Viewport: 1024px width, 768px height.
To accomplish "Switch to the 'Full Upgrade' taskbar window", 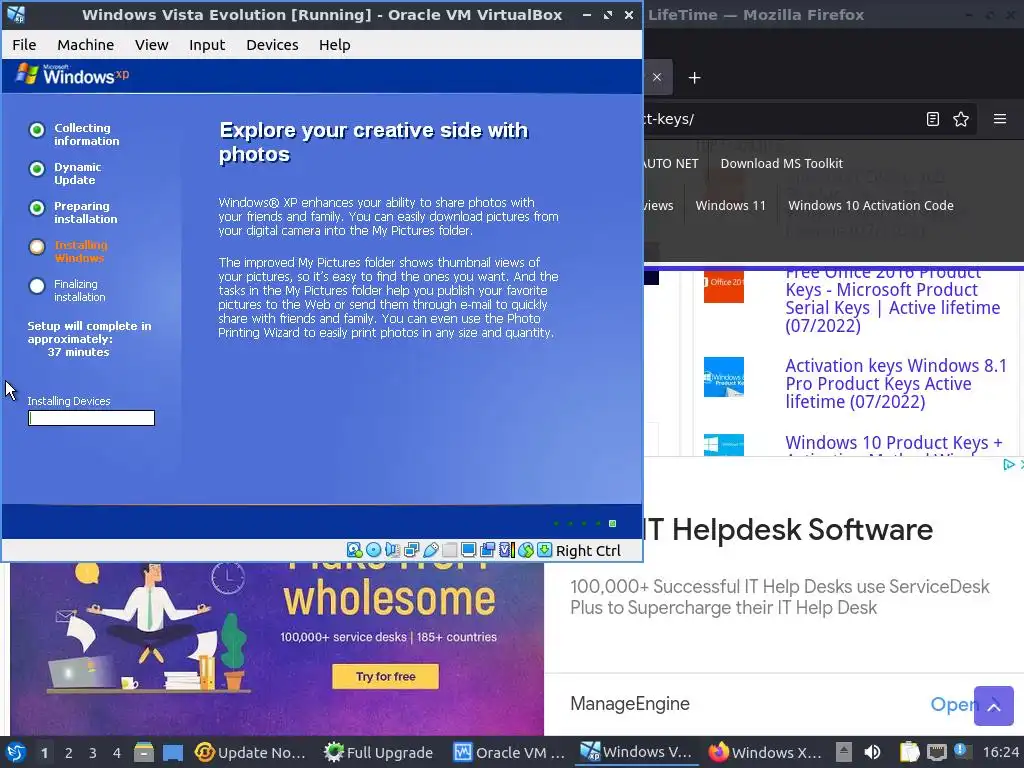I will click(x=379, y=752).
